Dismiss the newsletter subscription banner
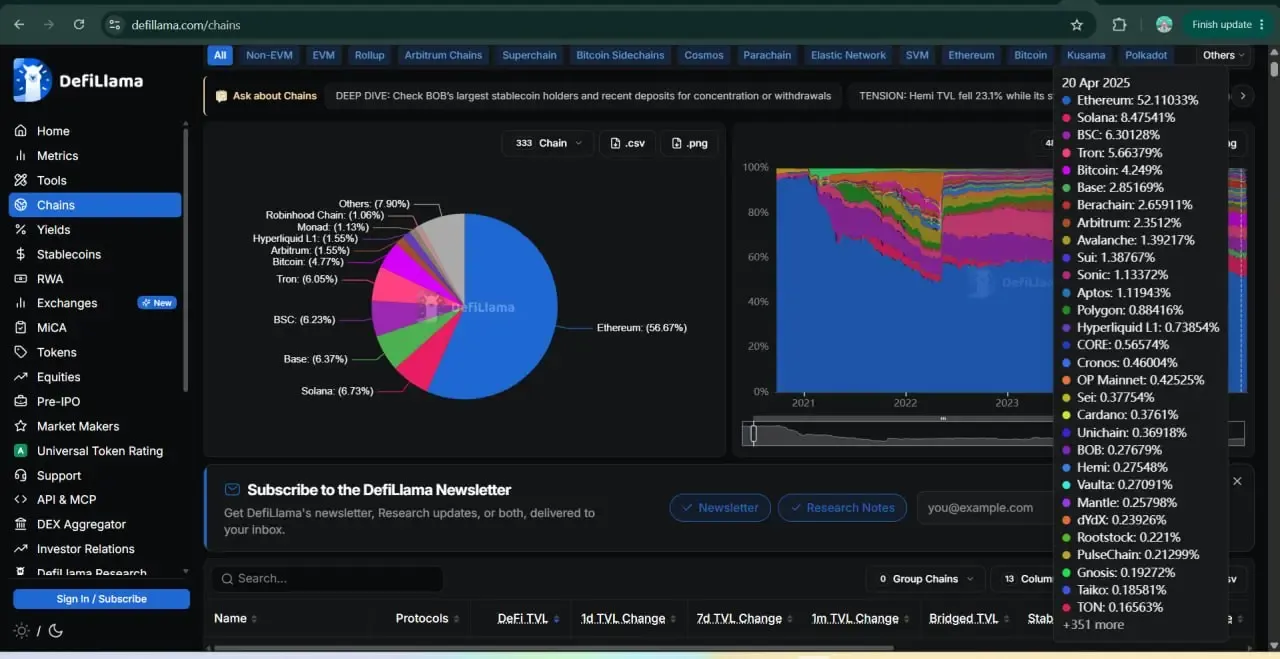The height and width of the screenshot is (659, 1280). click(1237, 481)
